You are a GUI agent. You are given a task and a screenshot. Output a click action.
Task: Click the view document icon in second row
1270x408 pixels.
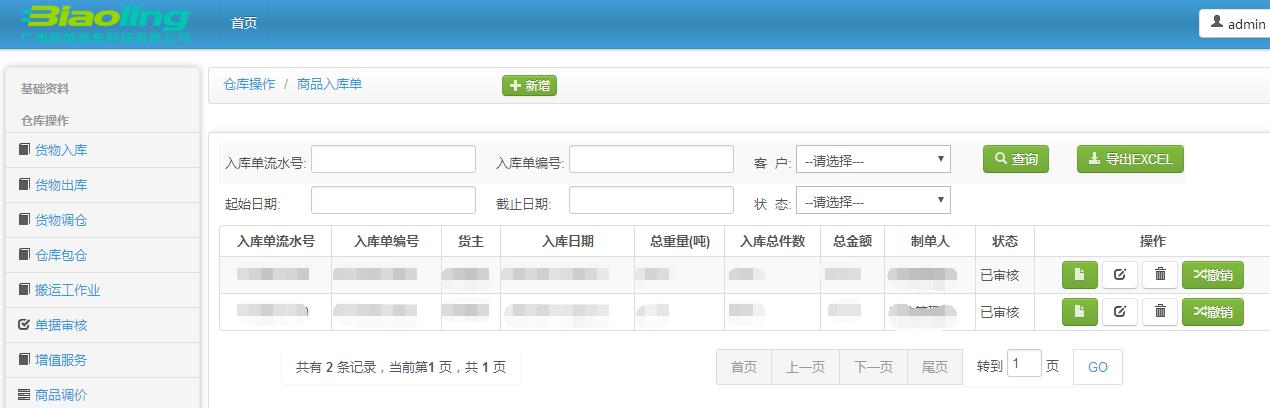(x=1079, y=312)
